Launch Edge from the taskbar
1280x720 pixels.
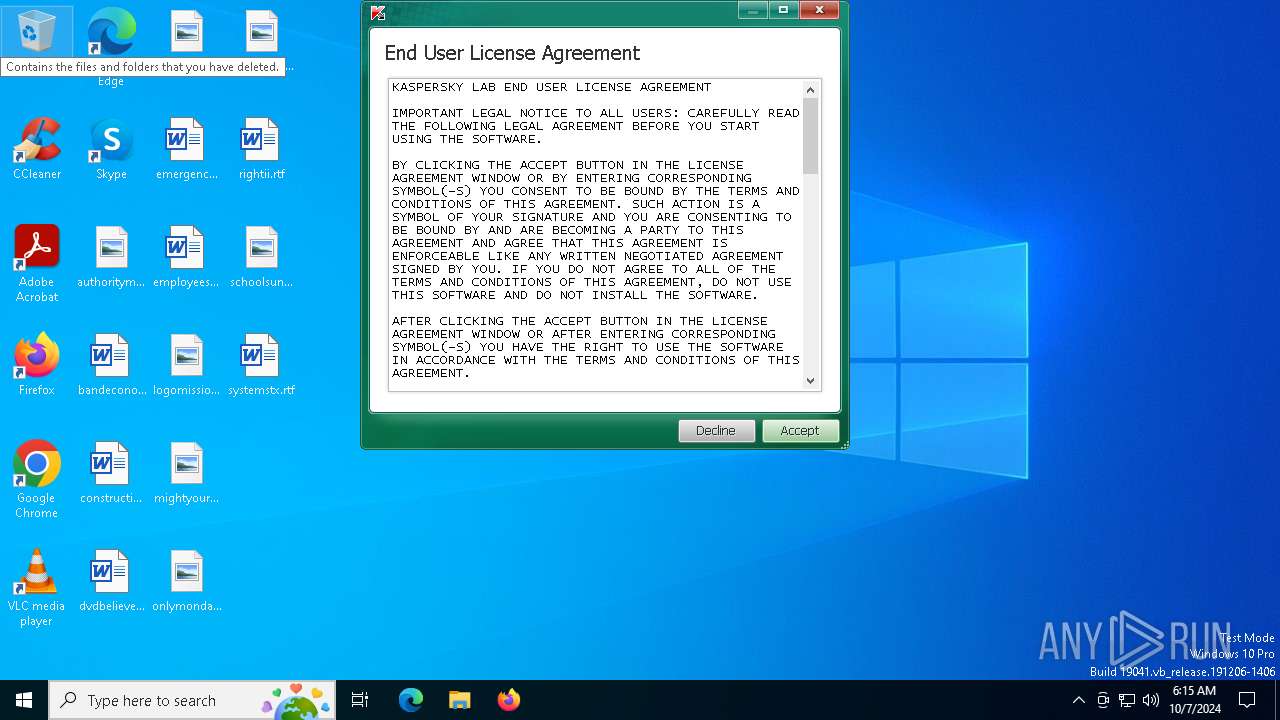[x=411, y=700]
